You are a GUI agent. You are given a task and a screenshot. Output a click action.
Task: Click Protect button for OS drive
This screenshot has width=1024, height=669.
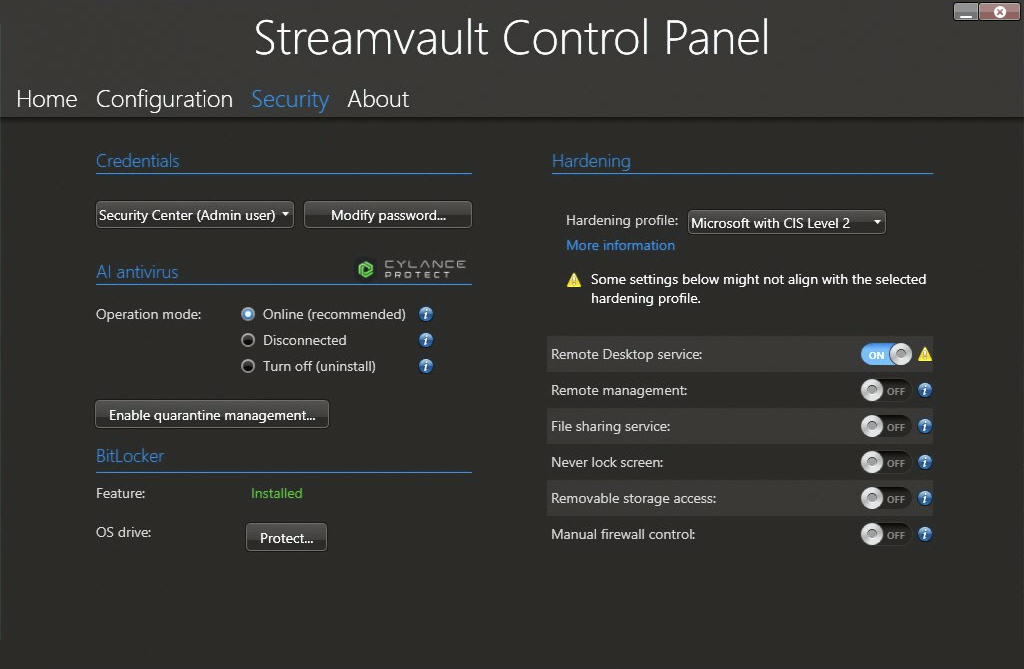coord(286,538)
